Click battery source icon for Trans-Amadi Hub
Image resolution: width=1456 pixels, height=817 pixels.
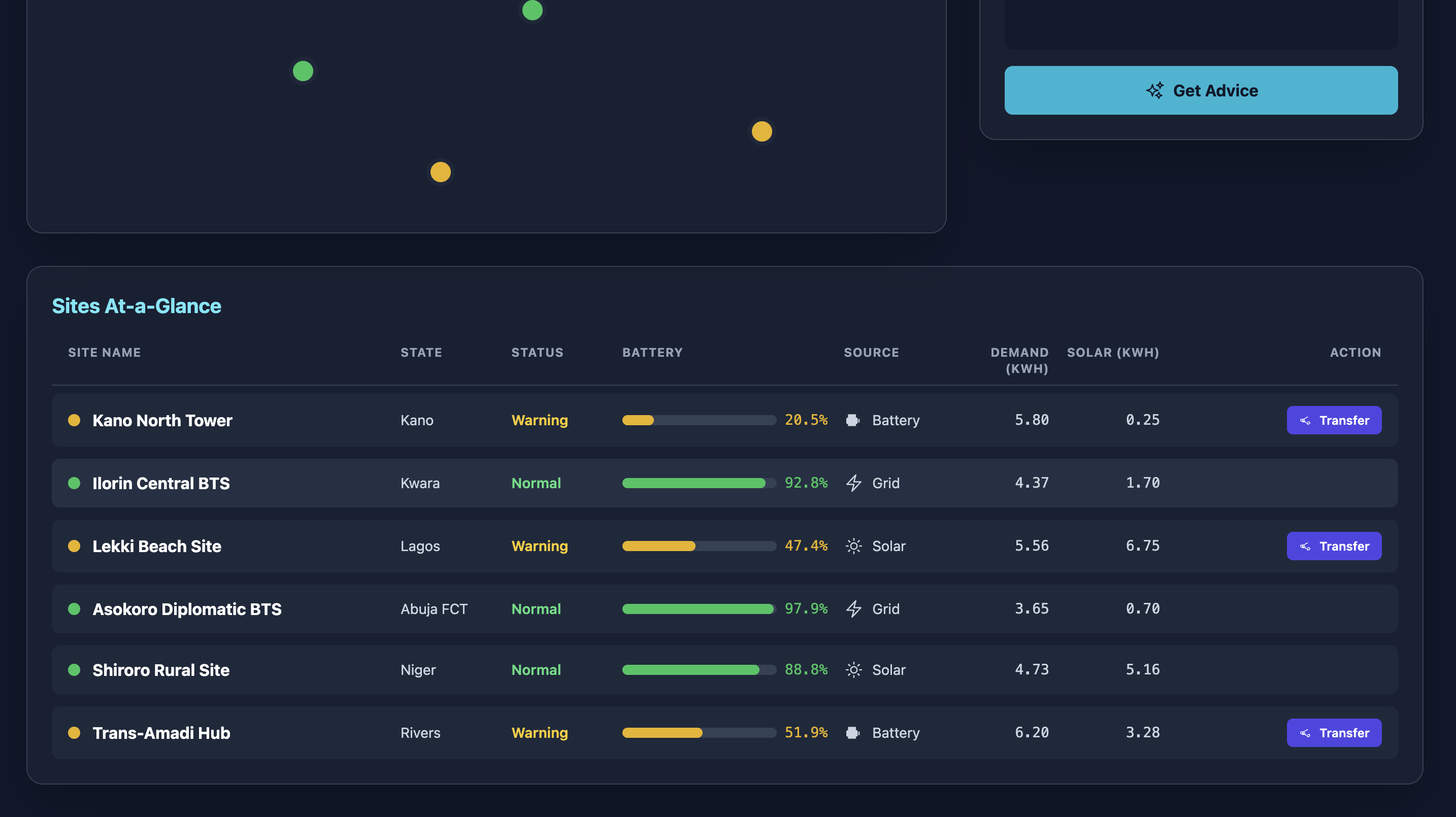[853, 733]
